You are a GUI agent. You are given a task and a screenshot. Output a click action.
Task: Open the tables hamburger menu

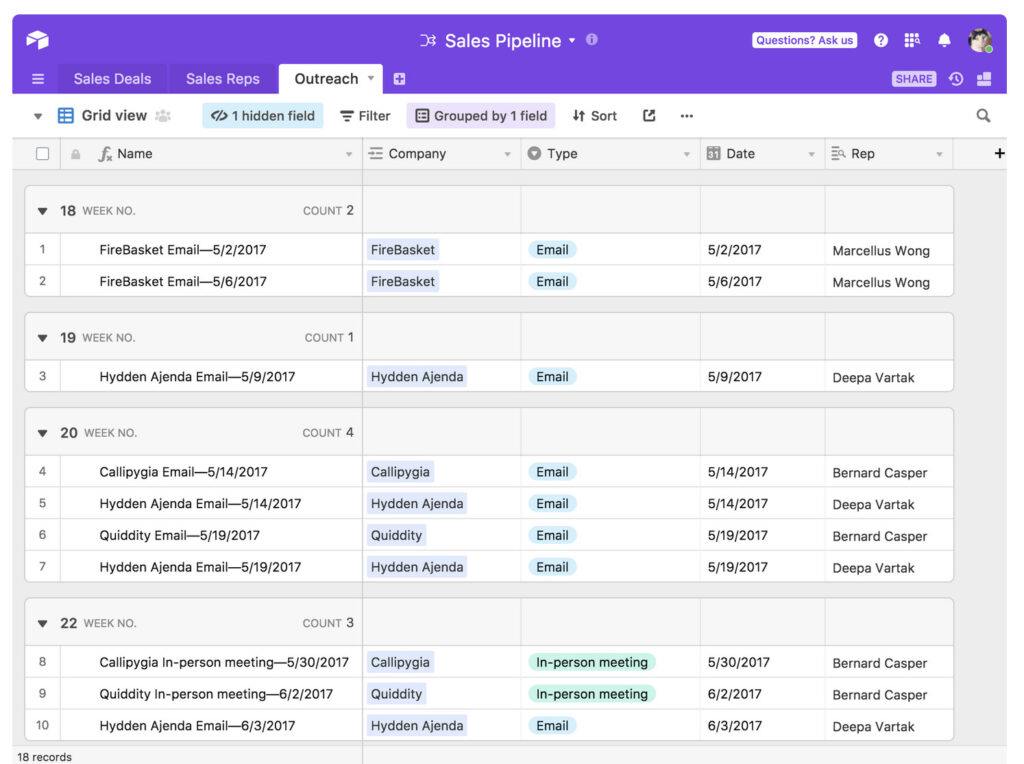38,79
